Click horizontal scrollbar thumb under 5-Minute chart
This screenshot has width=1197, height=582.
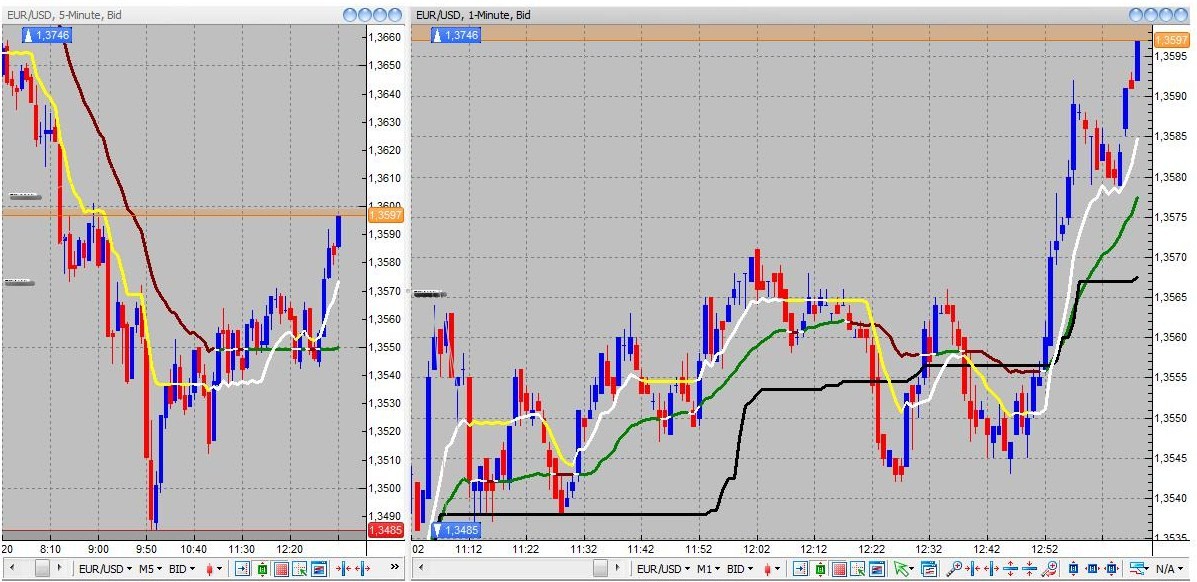click(42, 567)
